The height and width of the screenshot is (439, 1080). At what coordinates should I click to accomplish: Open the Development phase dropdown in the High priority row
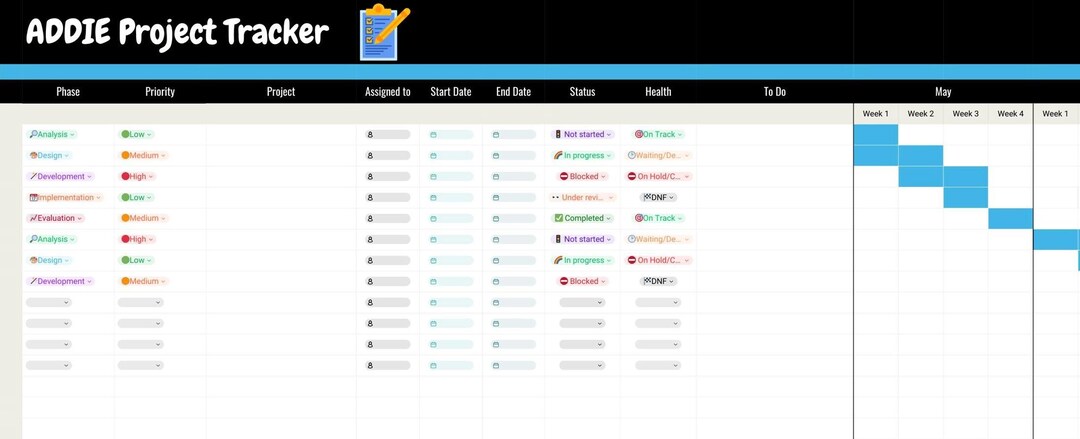click(x=60, y=176)
